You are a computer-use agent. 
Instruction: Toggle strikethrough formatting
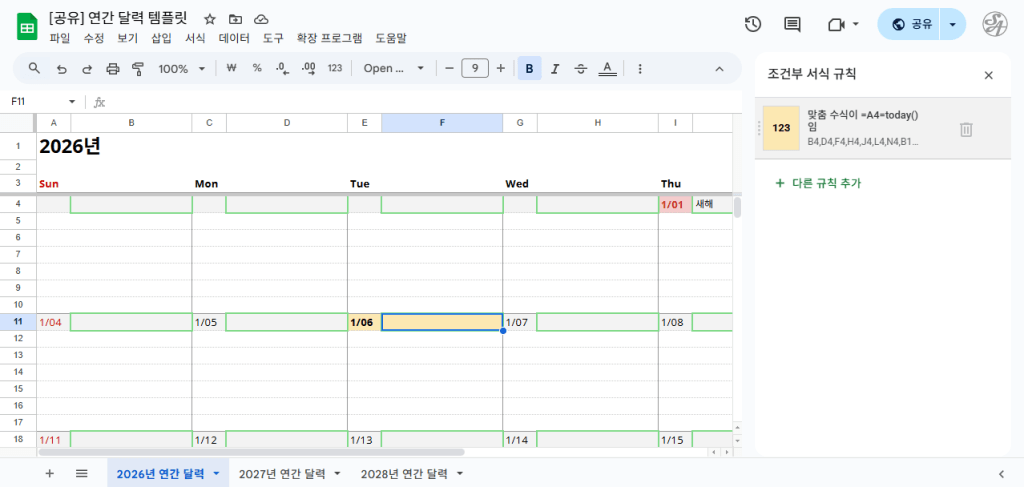pyautogui.click(x=581, y=69)
